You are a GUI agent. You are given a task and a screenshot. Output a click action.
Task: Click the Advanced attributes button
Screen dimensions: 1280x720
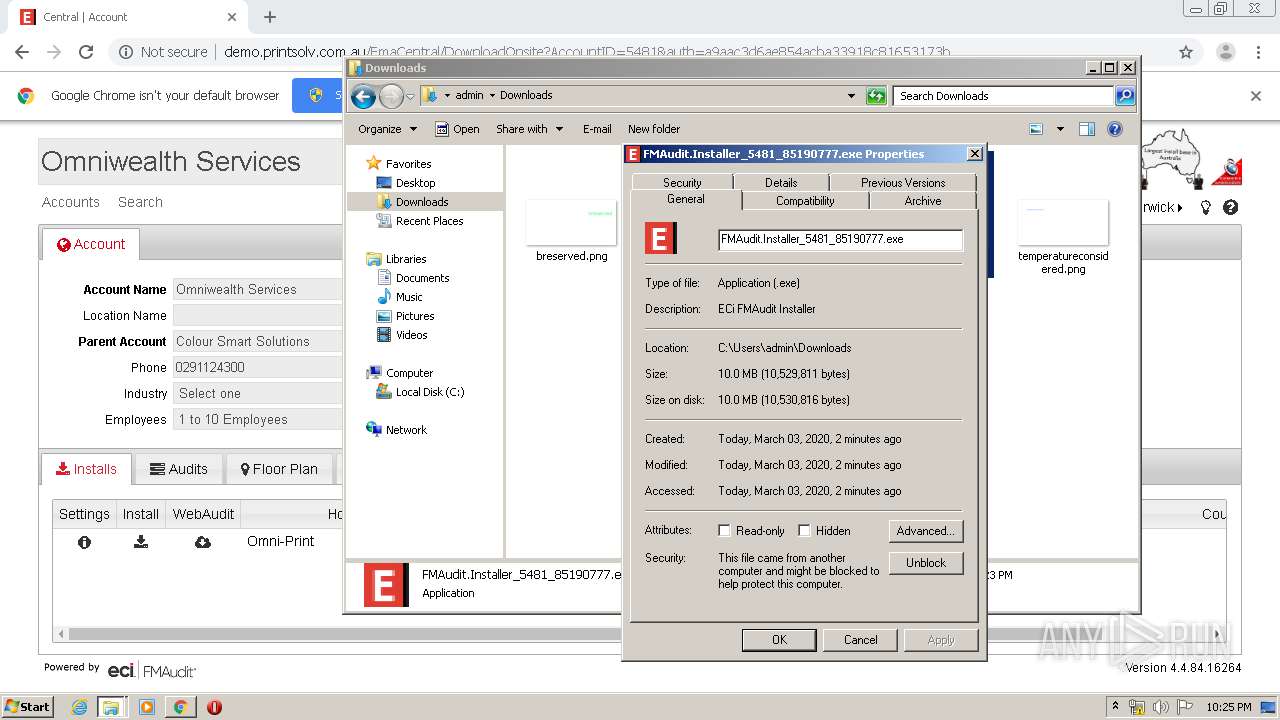926,531
